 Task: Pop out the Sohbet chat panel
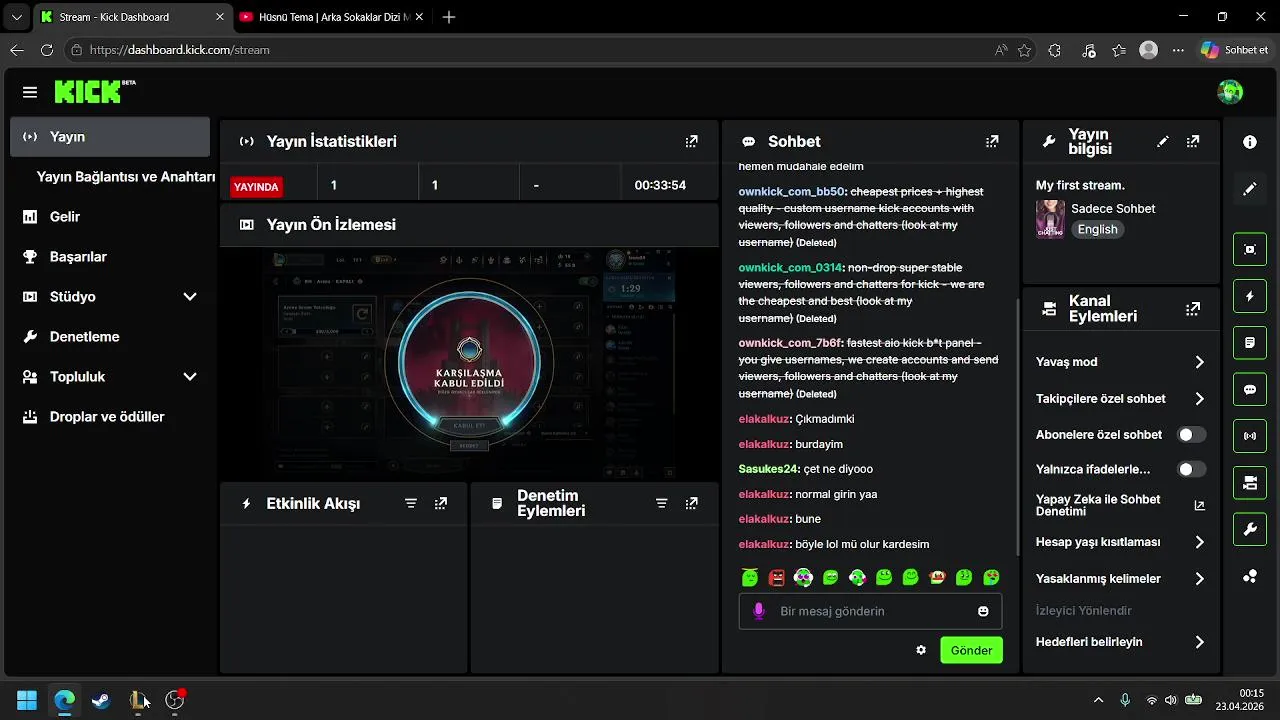pos(992,142)
